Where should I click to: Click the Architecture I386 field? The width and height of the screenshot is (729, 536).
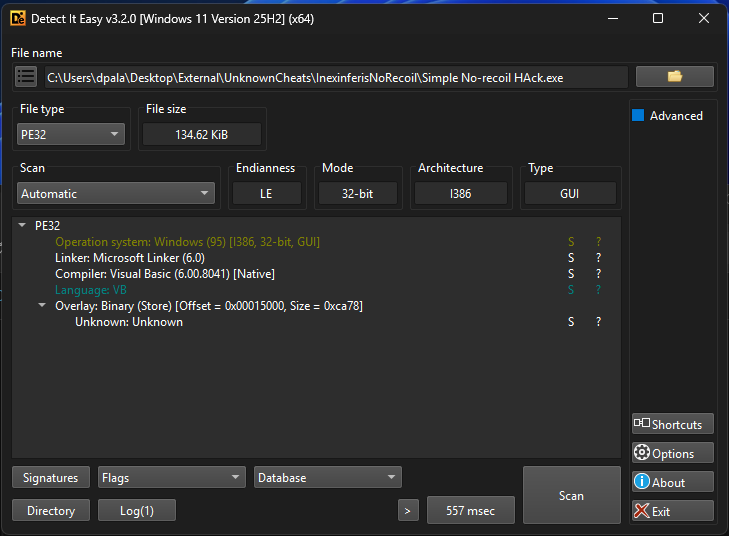coord(461,193)
